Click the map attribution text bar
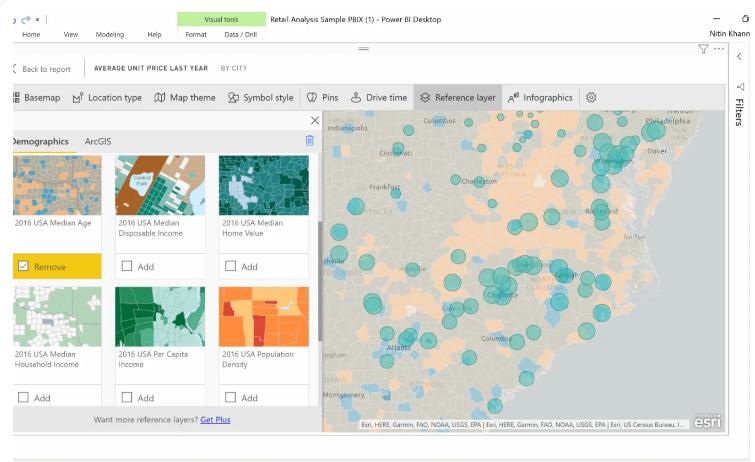755x462 pixels. coord(522,424)
